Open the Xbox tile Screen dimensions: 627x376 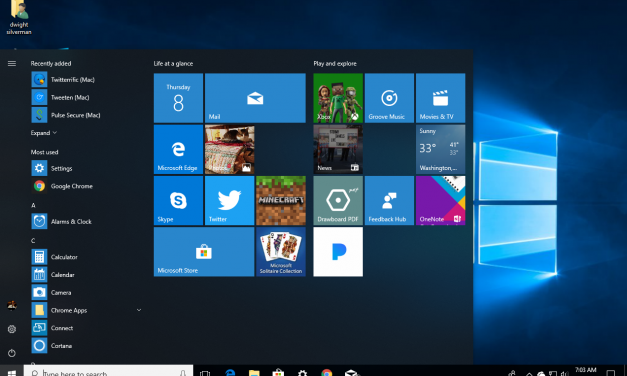338,98
